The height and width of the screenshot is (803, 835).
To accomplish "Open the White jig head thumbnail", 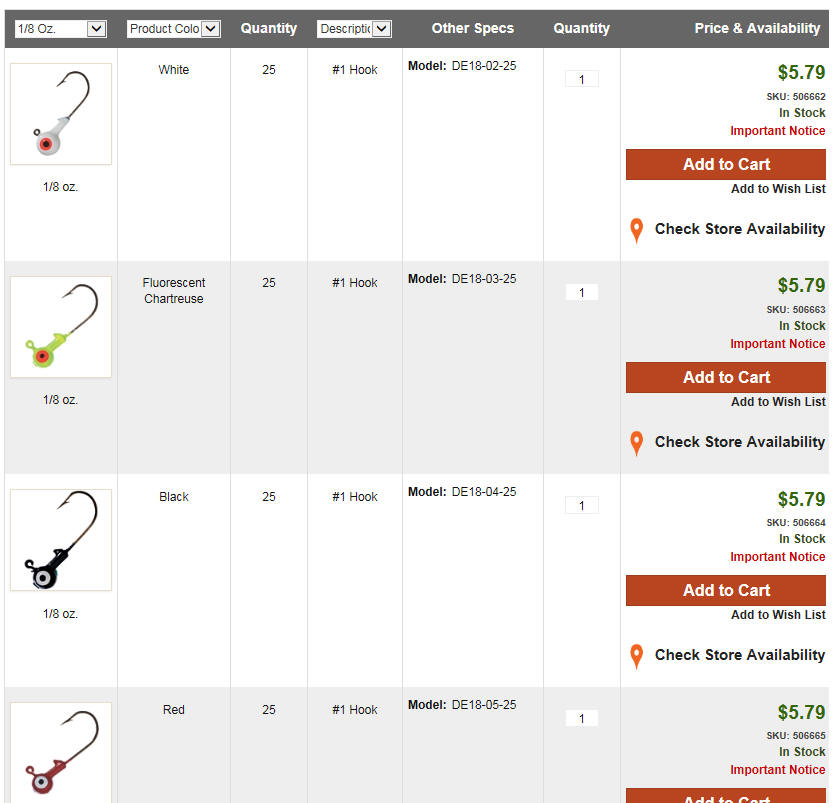I will click(x=61, y=114).
